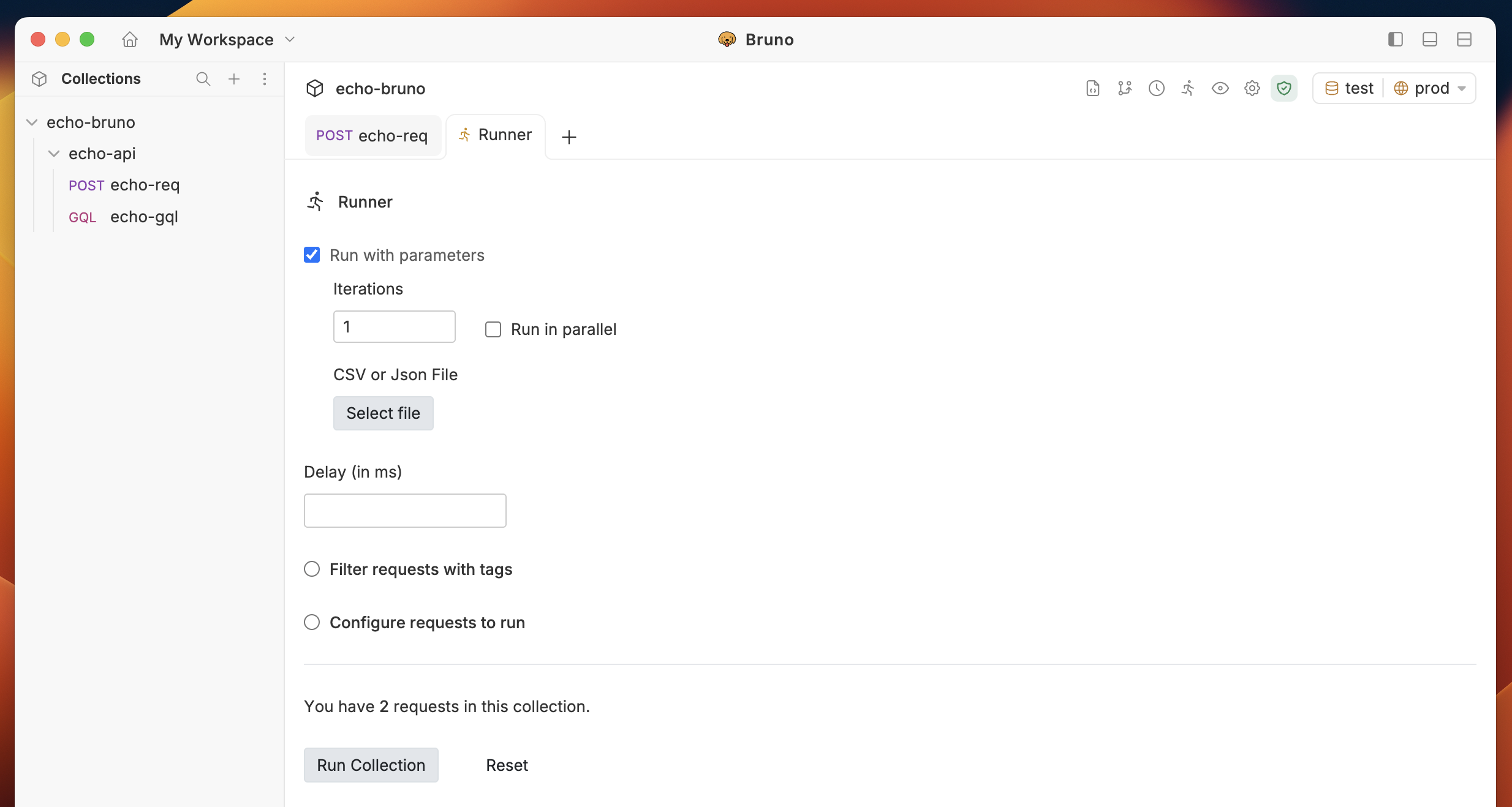Open a new request tab with plus
The width and height of the screenshot is (1512, 807).
tap(569, 136)
